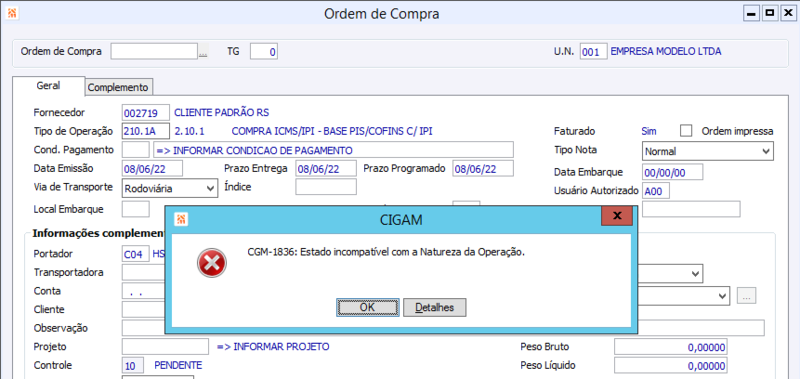This screenshot has width=800, height=379.
Task: Click the CGM-1836 error message text
Action: 386,251
